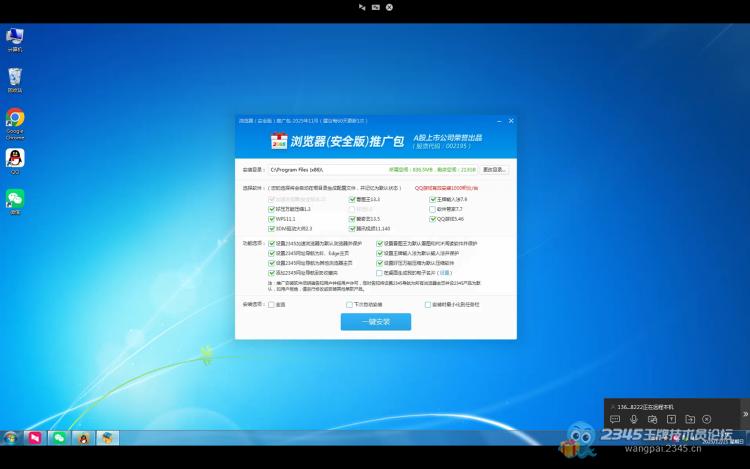Expand the remote control panel double-chevron
This screenshot has width=750, height=469.
[x=744, y=413]
